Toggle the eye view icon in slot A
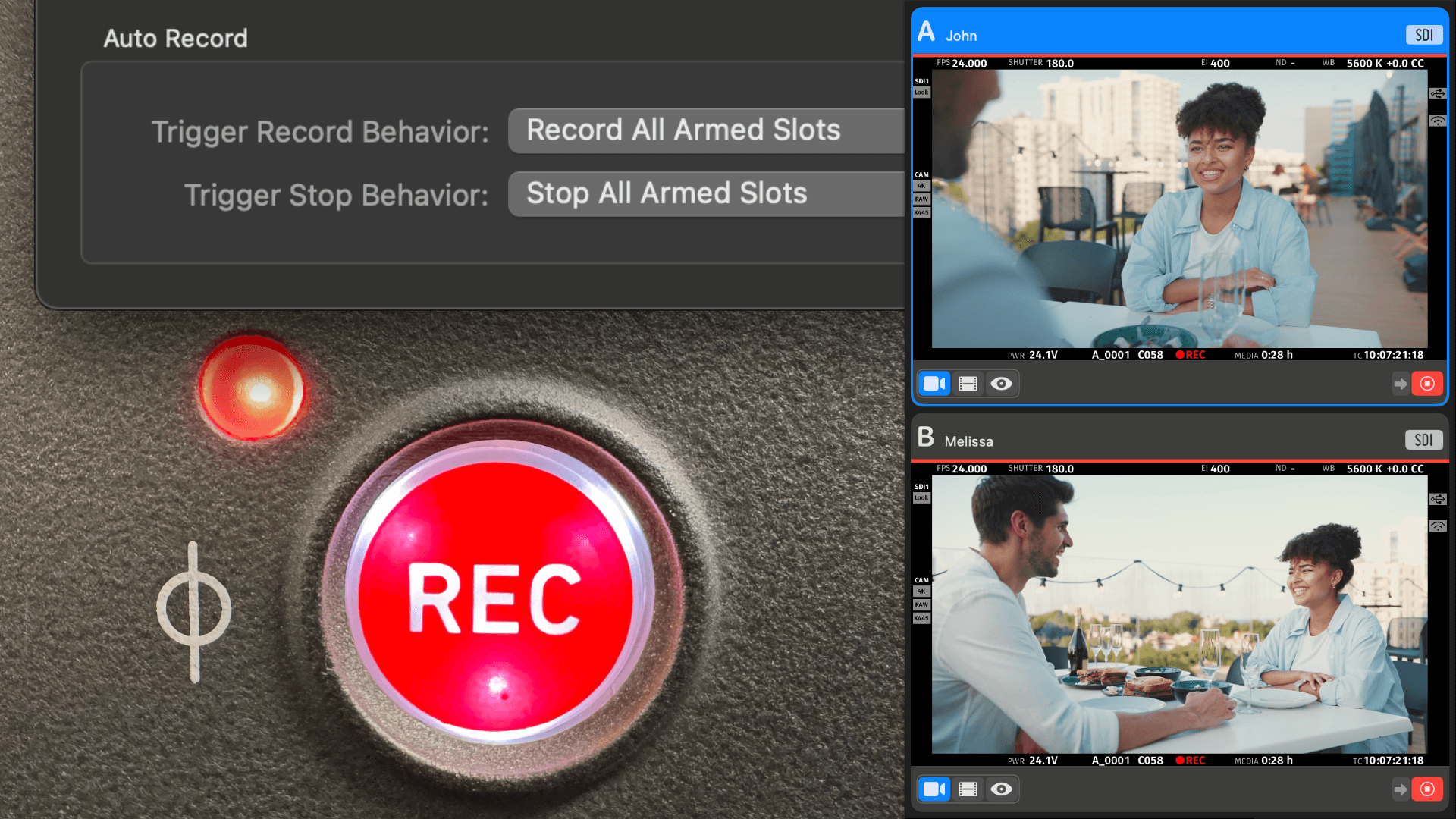Screen dimensions: 1456x819 pyautogui.click(x=1001, y=384)
